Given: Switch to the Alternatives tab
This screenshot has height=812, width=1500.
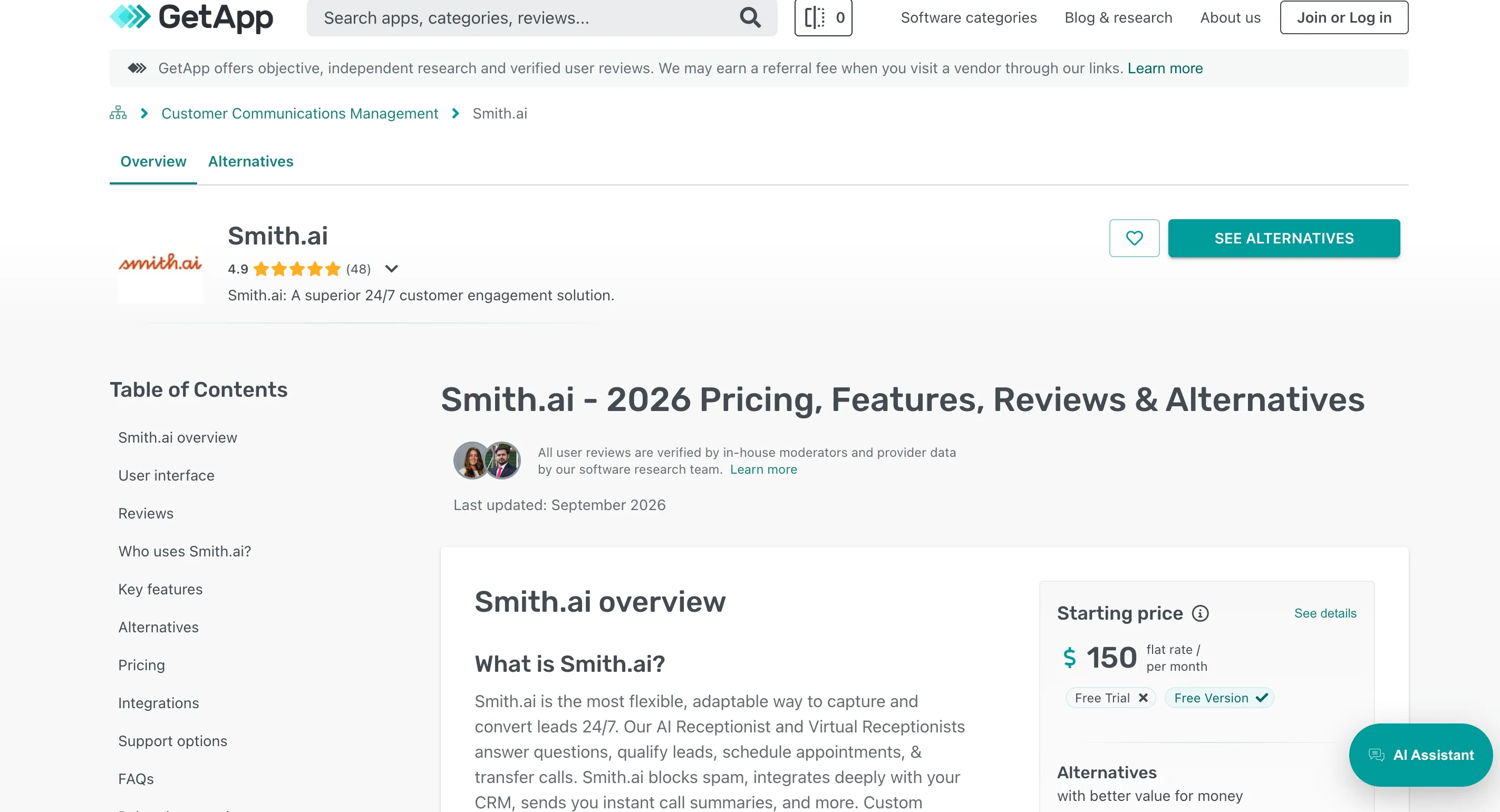Looking at the screenshot, I should (x=250, y=161).
